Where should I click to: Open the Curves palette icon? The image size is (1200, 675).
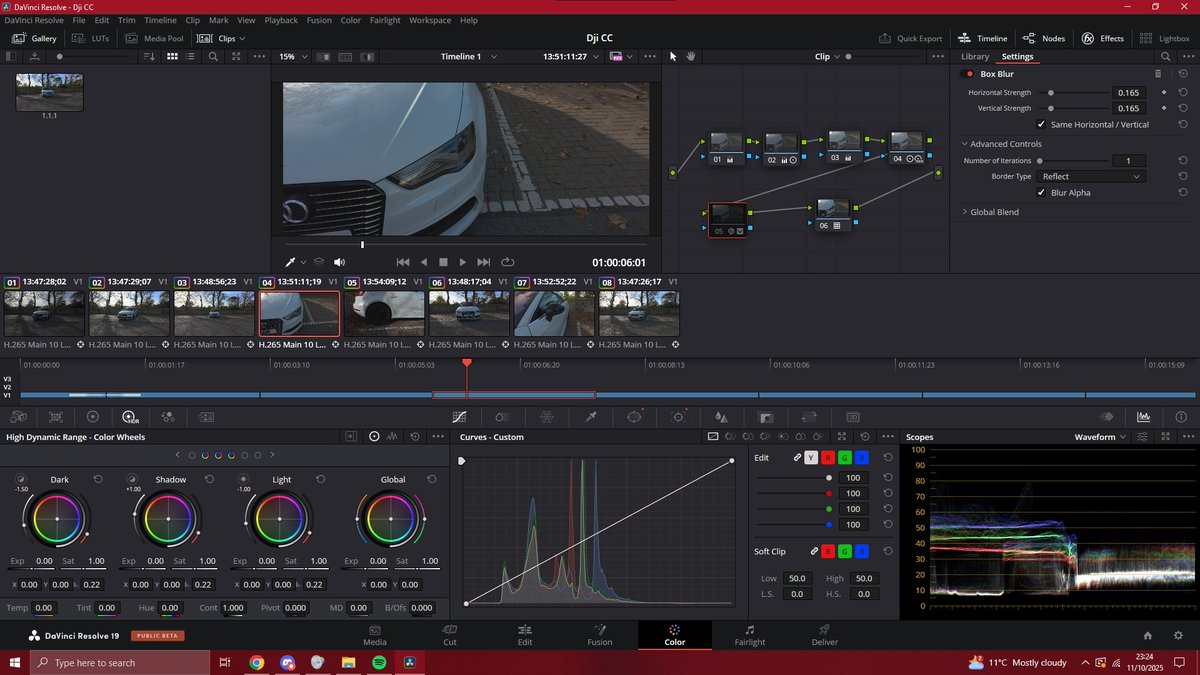(x=459, y=416)
